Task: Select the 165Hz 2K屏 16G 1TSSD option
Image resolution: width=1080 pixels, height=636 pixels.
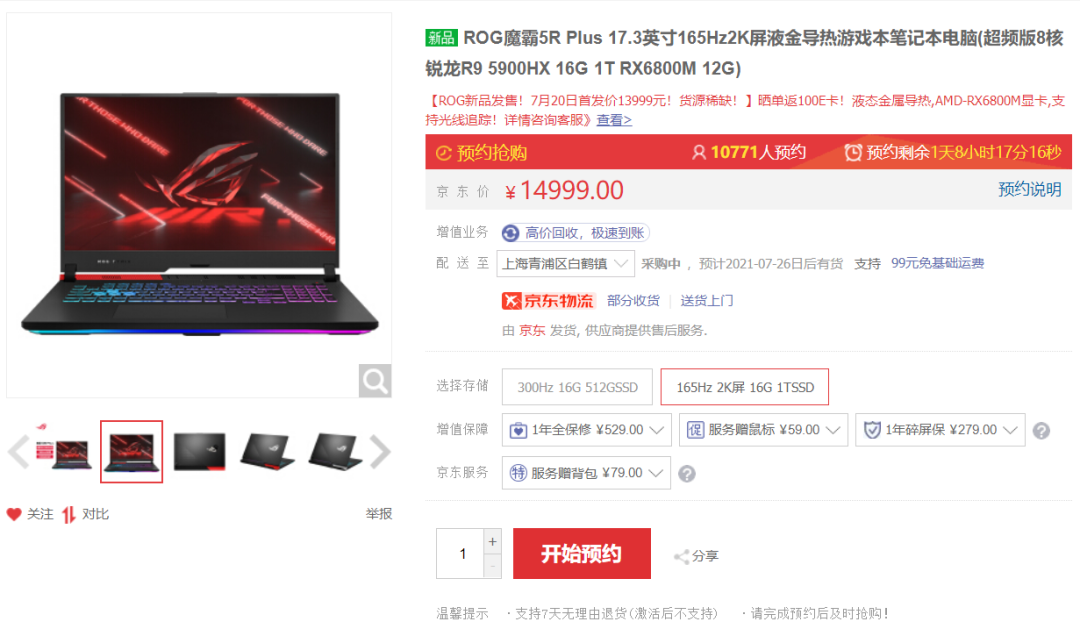Action: tap(745, 387)
